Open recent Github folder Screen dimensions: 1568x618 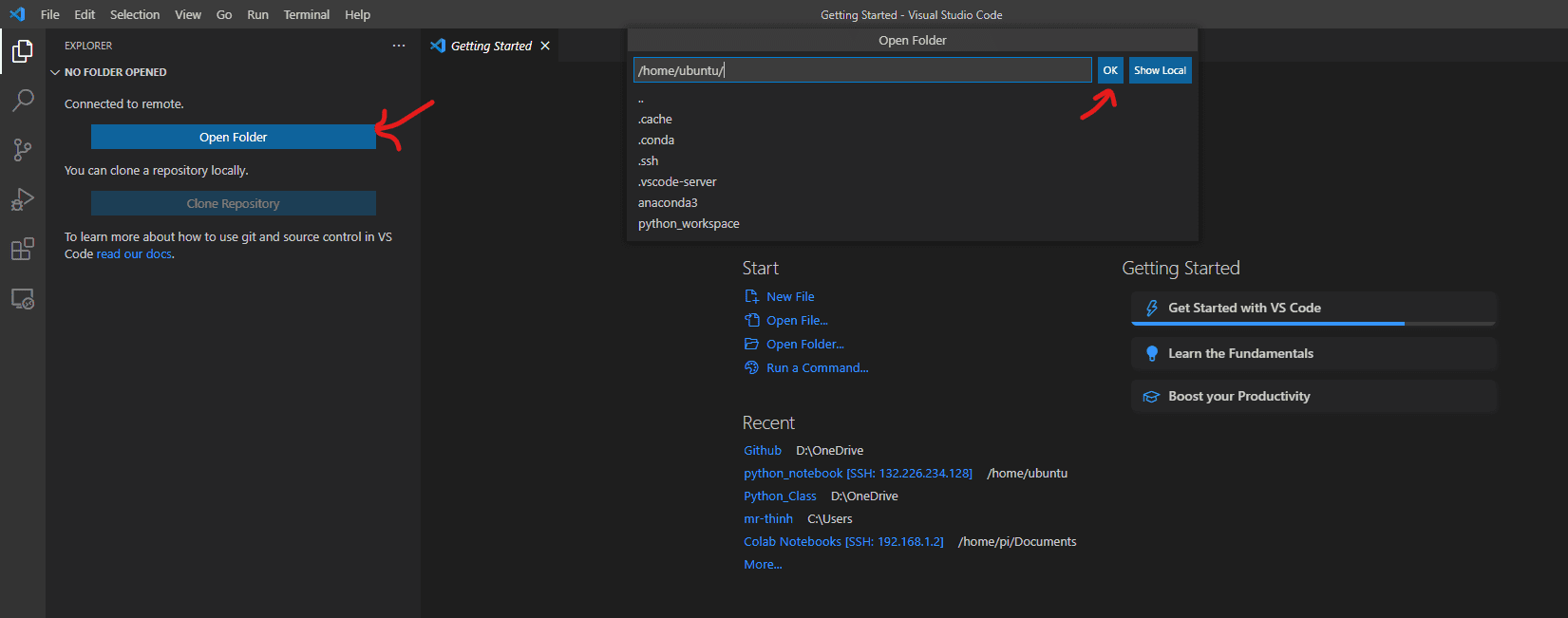[x=763, y=451]
